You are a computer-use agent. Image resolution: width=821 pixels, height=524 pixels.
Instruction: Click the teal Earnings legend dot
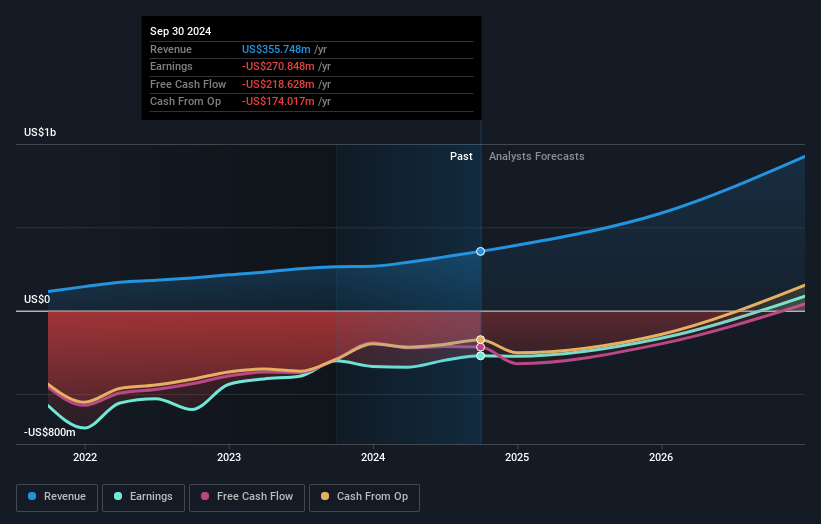[118, 496]
